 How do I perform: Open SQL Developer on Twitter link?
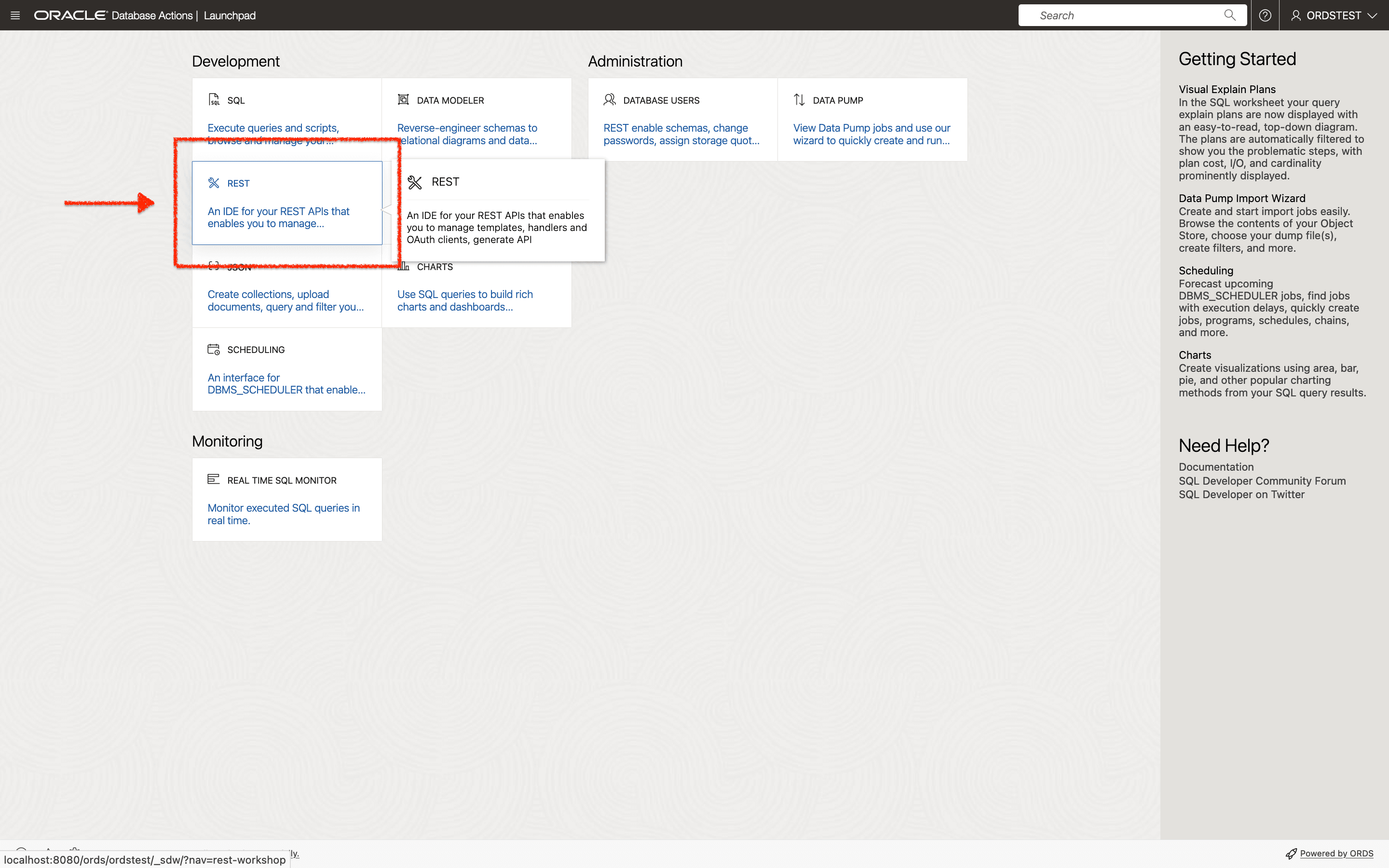[x=1241, y=494]
